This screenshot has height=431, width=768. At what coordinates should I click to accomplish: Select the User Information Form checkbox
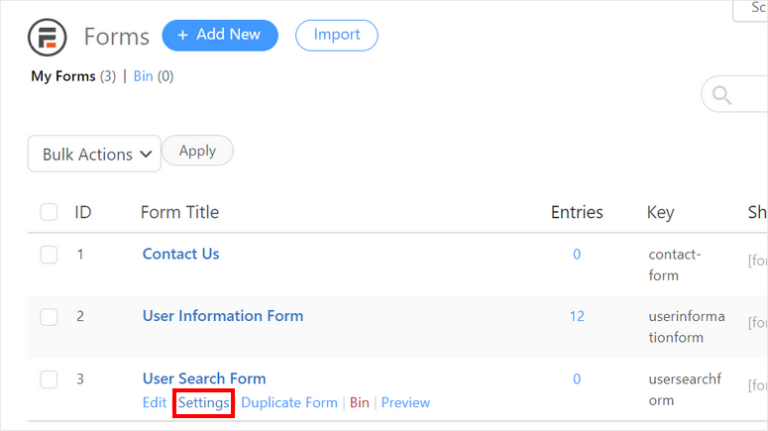point(49,316)
